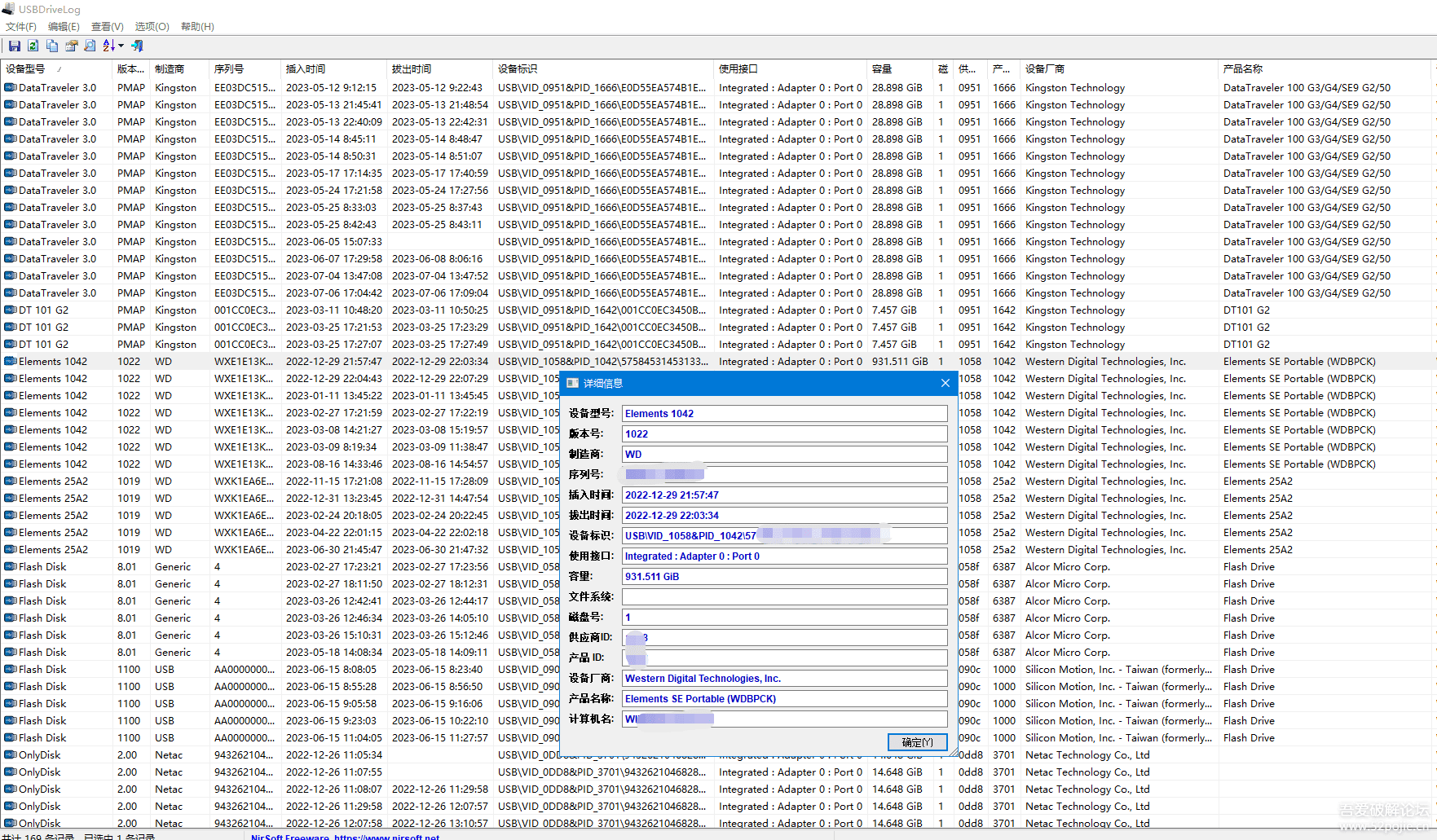Select the first DT 101 G2 row
Screen dimensions: 1437x840
(44, 310)
